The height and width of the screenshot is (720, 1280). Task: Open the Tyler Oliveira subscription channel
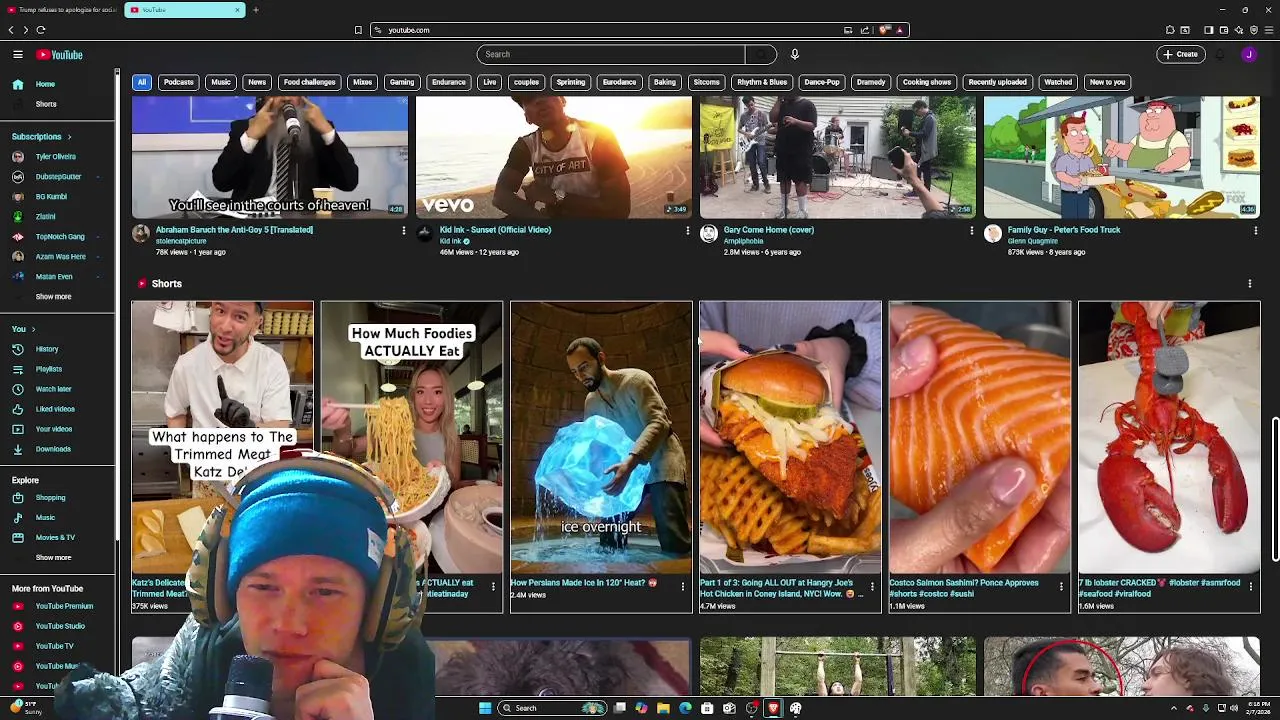[58, 156]
